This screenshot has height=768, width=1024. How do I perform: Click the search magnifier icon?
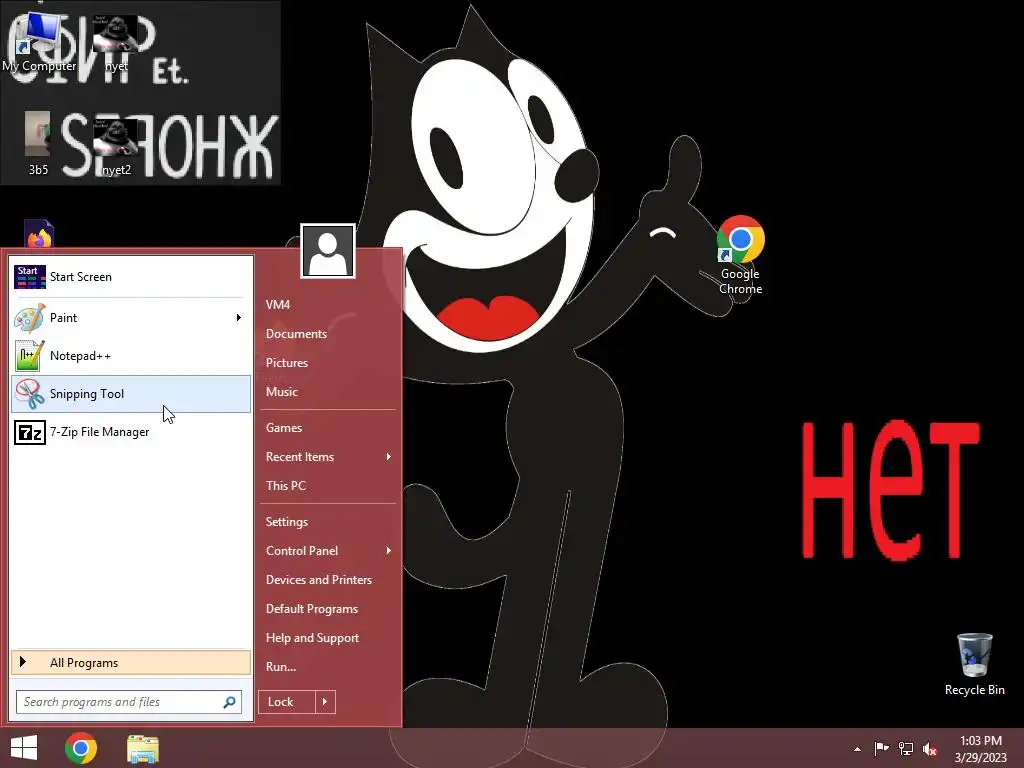[229, 702]
